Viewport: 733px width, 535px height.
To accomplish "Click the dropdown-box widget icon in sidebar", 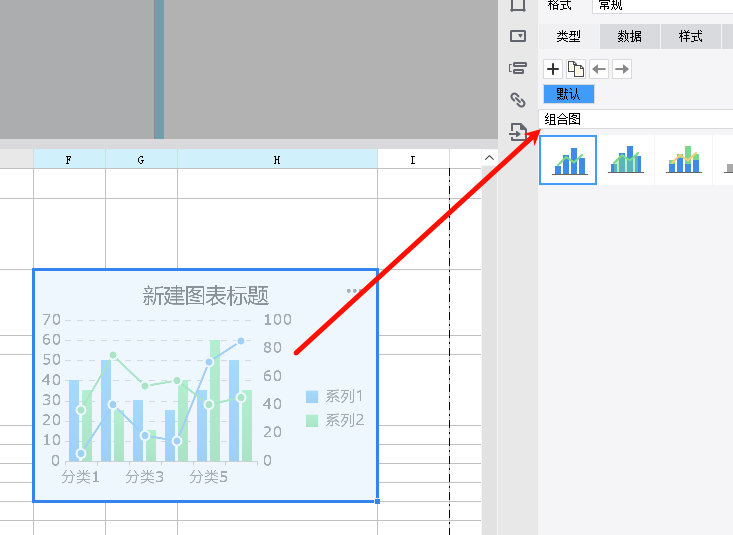I will 518,36.
